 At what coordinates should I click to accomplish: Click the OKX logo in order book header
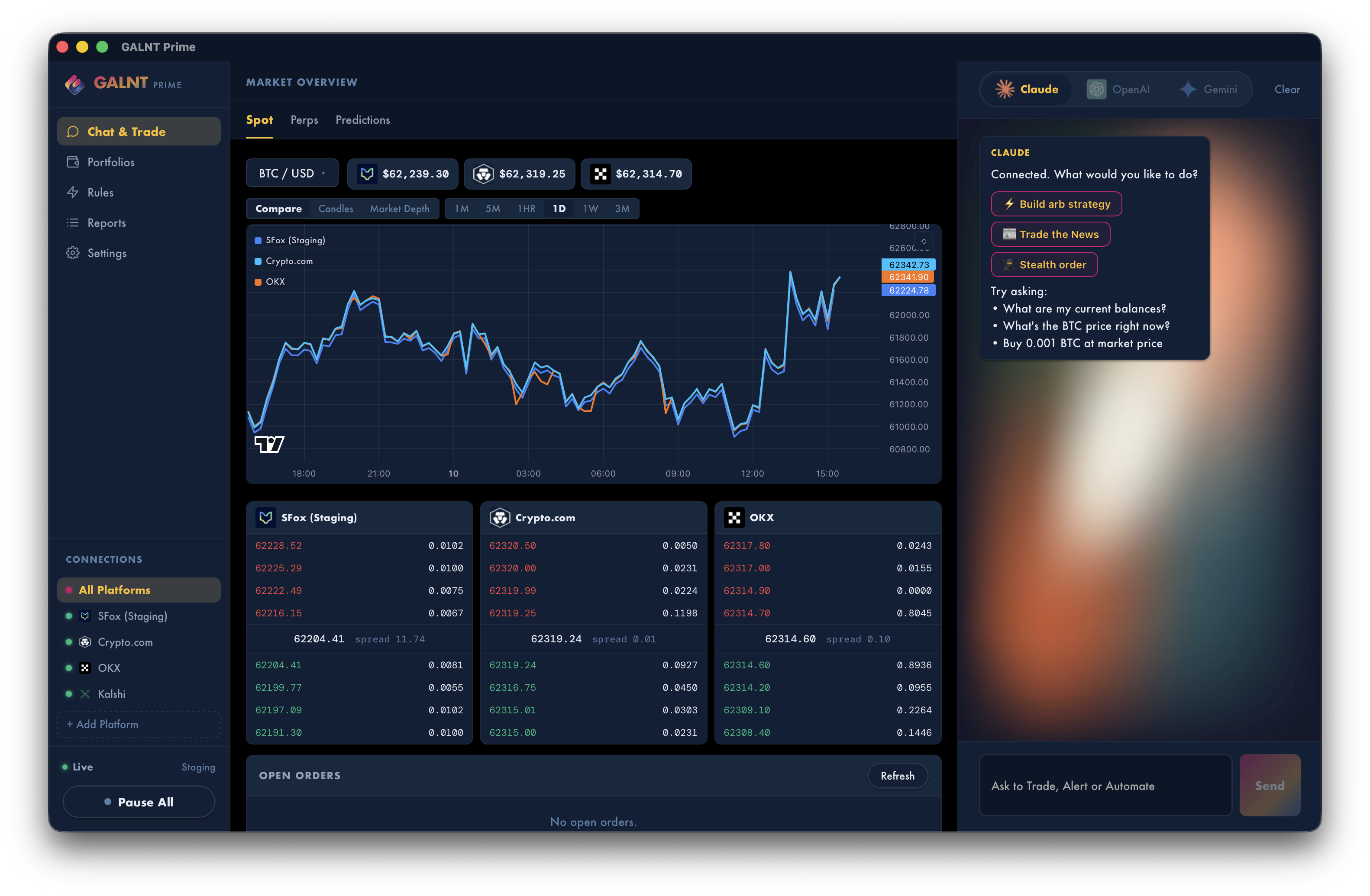(x=734, y=517)
